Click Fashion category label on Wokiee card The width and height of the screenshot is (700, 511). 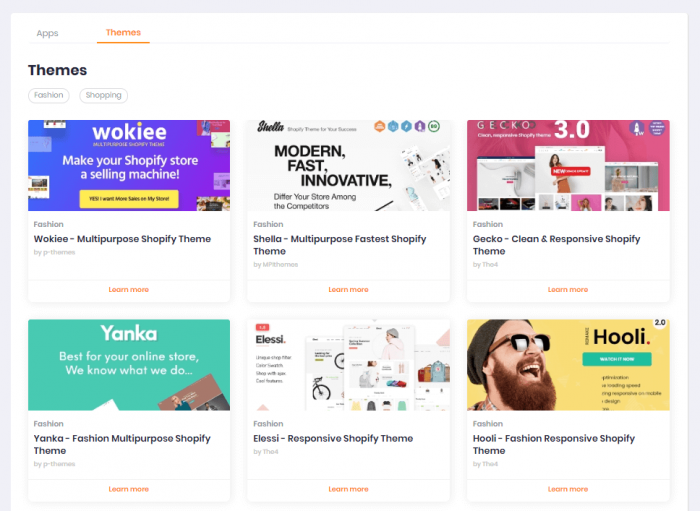pyautogui.click(x=49, y=224)
